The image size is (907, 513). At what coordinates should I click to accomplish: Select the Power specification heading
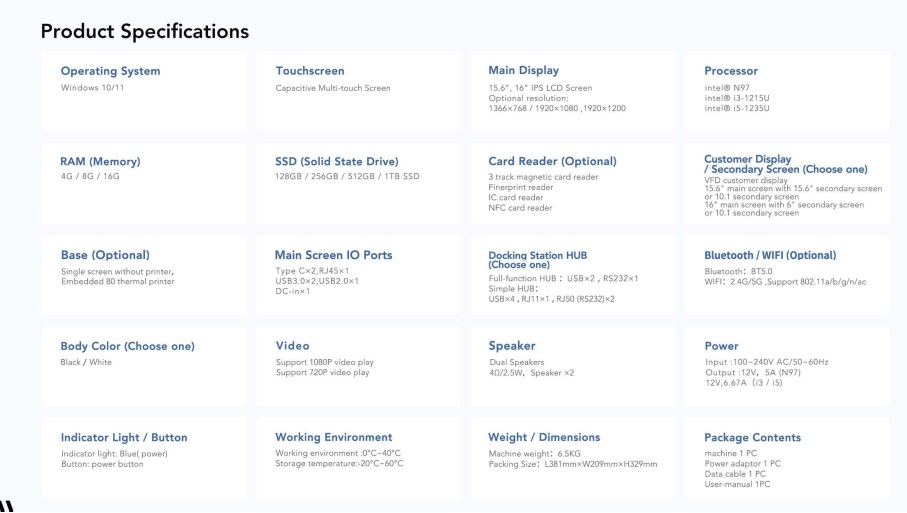point(721,346)
